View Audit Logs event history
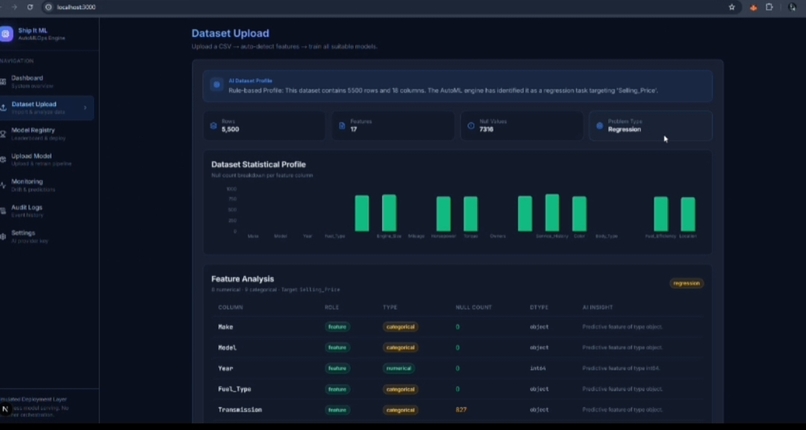This screenshot has width=806, height=430. coord(46,211)
